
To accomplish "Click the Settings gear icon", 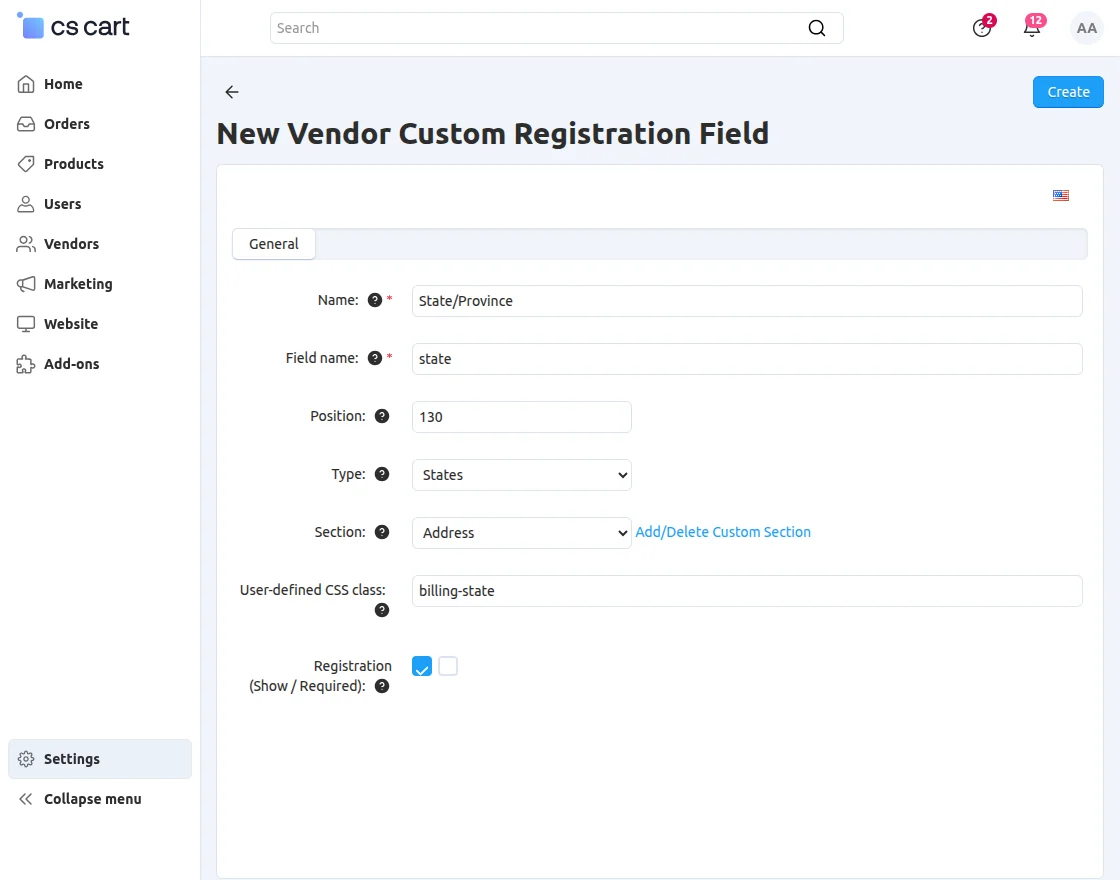I will (26, 759).
